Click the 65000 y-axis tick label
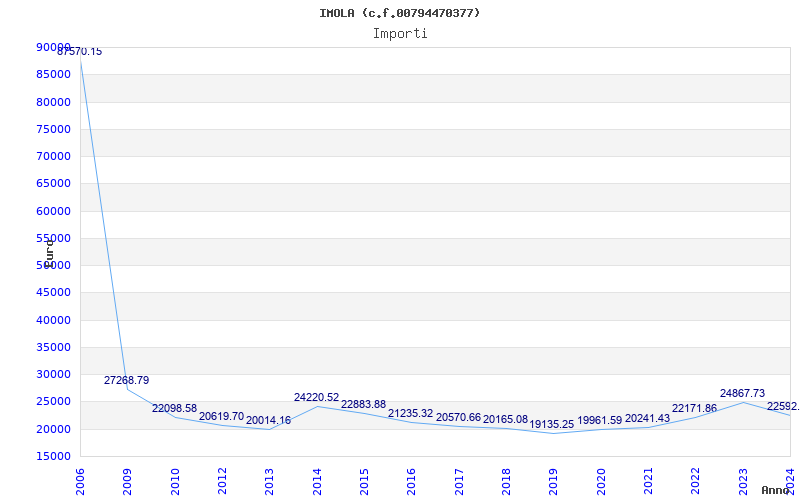The width and height of the screenshot is (800, 500). [54, 183]
